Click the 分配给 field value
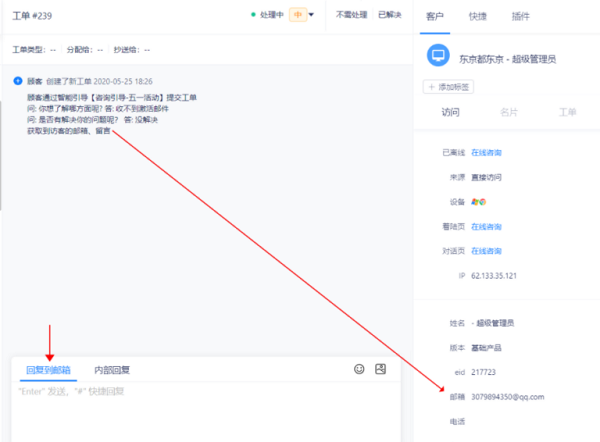Screen dimensions: 600x442 click(x=100, y=50)
